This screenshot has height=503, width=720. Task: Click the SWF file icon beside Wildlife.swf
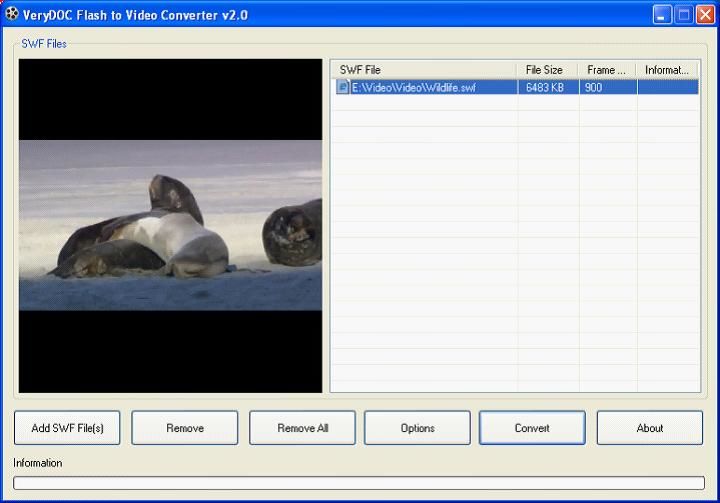coord(343,87)
